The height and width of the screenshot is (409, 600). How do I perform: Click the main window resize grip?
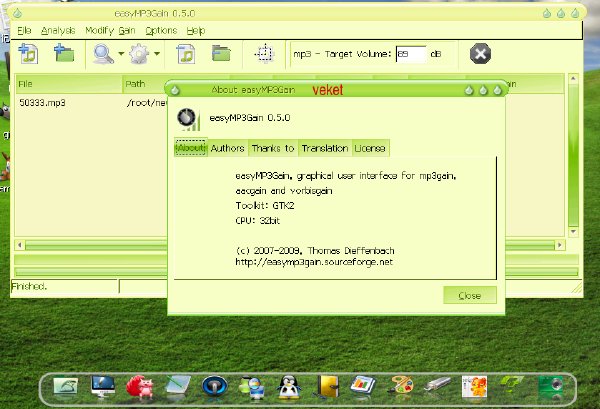click(577, 288)
